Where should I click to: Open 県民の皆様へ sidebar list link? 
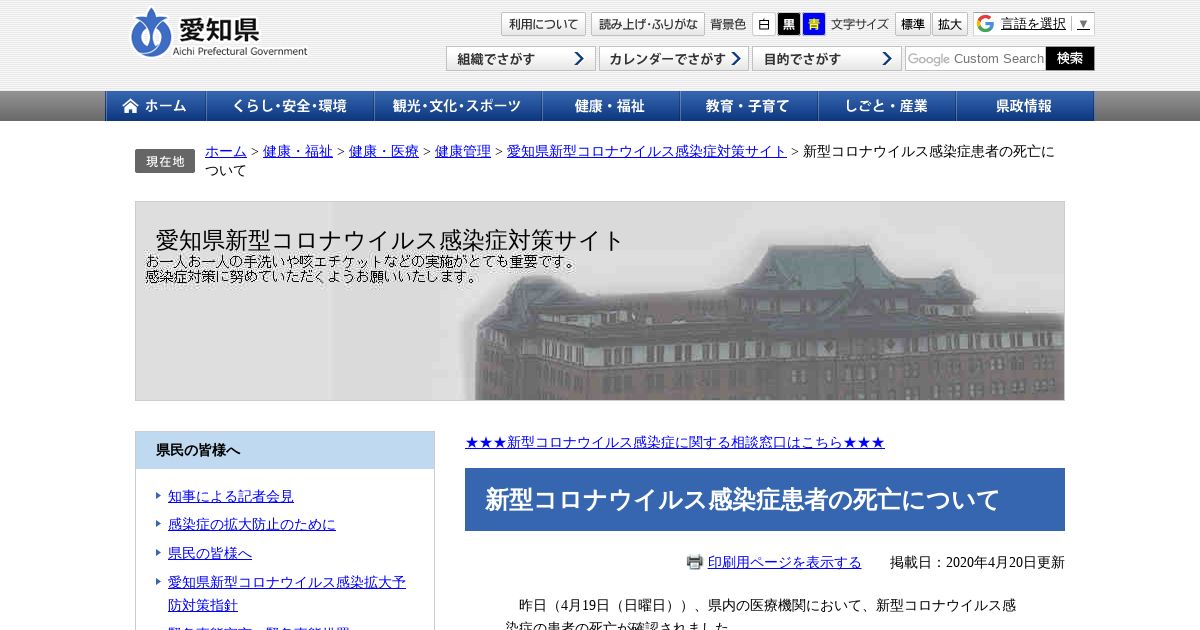click(210, 553)
